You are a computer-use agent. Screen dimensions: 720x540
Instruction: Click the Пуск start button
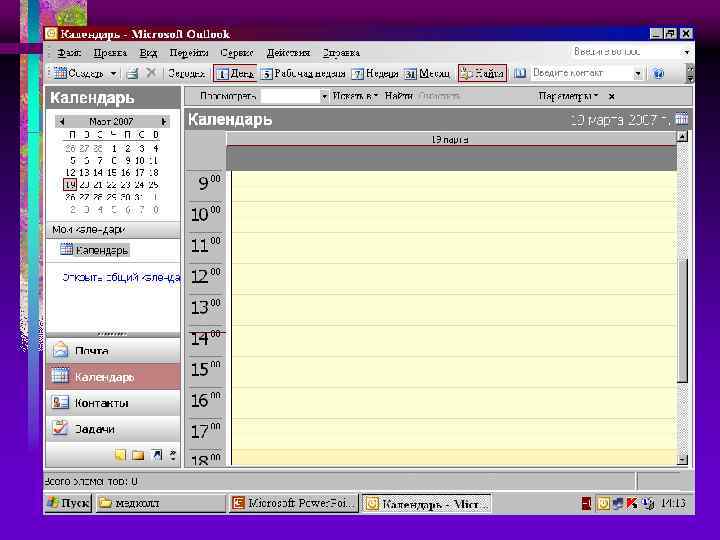coord(69,503)
